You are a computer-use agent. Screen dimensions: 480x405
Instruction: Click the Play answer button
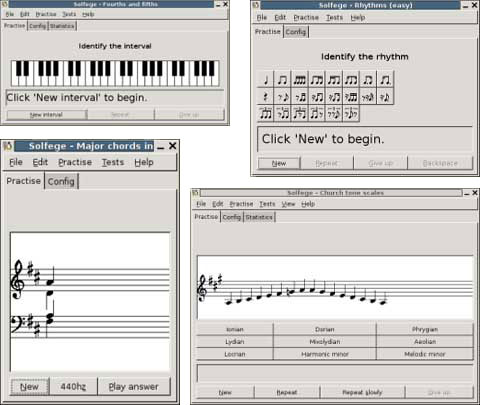tap(134, 387)
